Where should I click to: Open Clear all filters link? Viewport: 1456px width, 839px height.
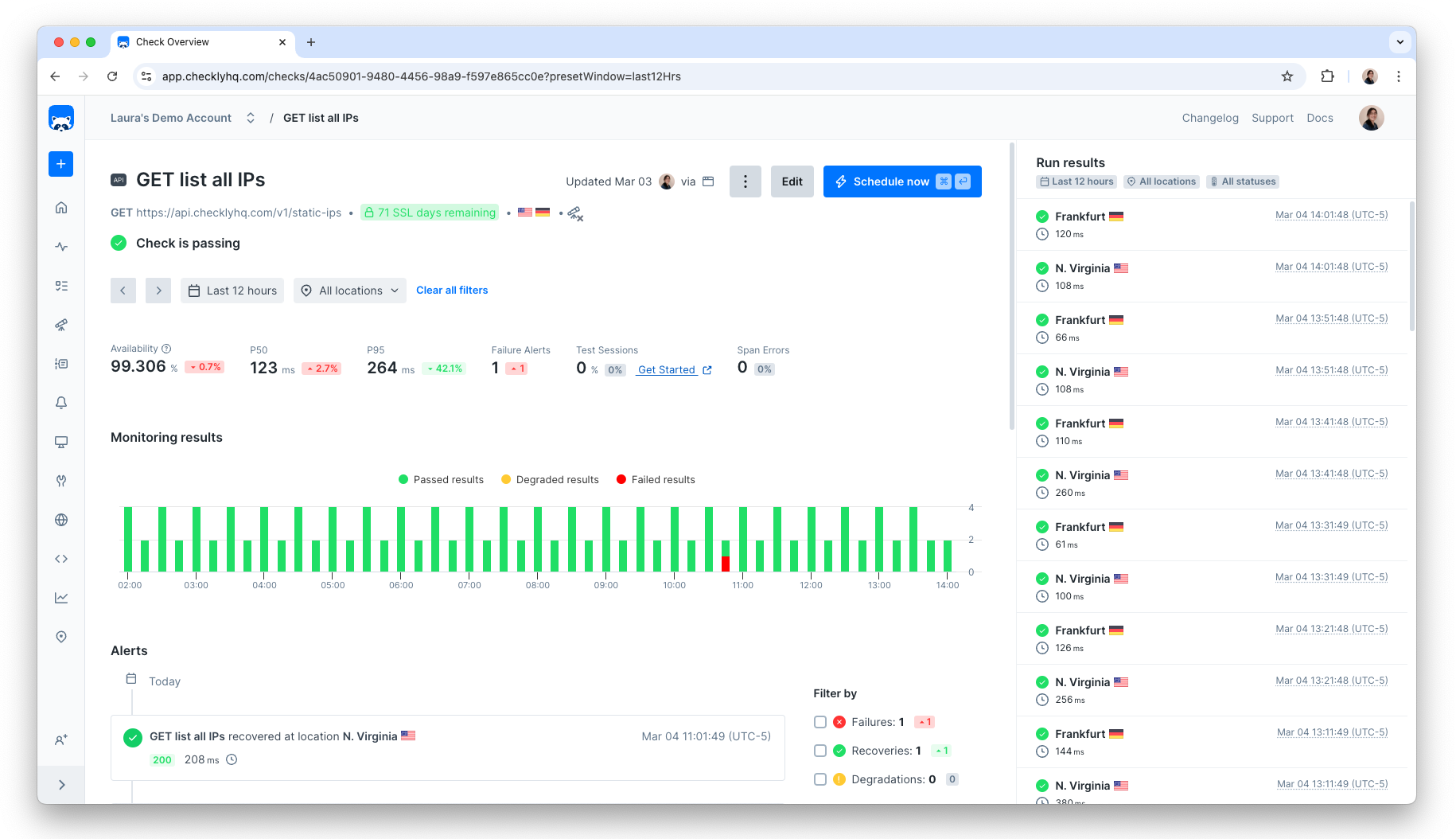coord(452,290)
